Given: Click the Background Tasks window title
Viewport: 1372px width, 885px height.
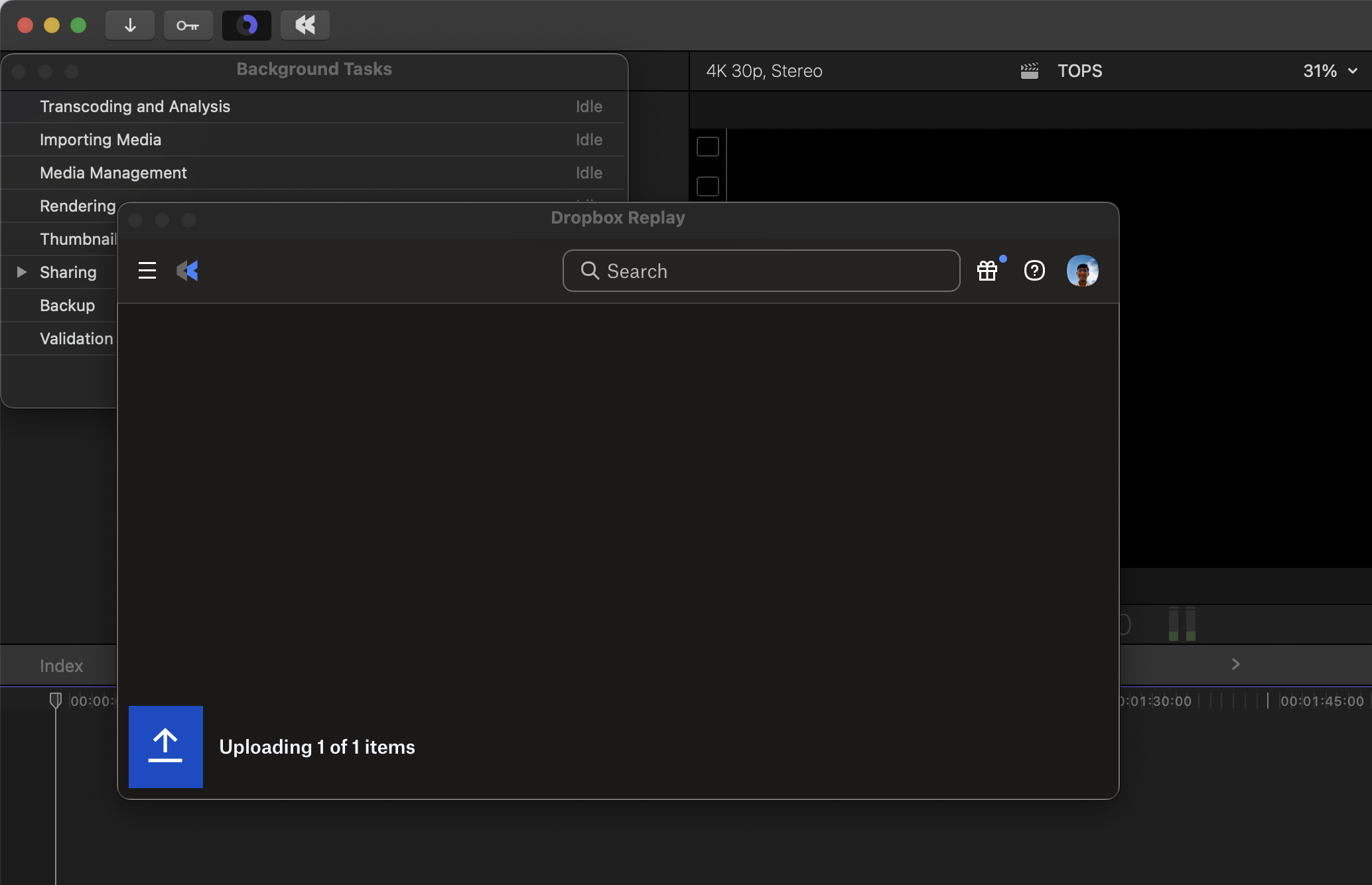Looking at the screenshot, I should (314, 69).
